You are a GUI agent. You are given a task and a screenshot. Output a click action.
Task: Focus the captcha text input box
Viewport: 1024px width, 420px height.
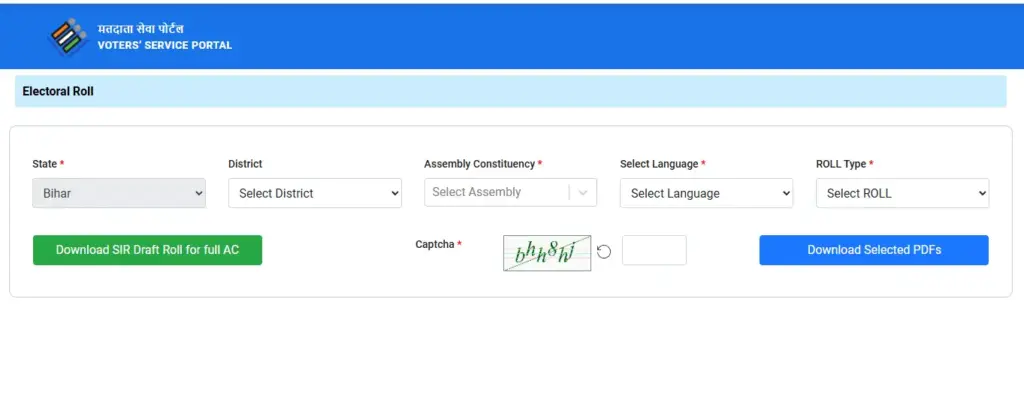[x=654, y=250]
